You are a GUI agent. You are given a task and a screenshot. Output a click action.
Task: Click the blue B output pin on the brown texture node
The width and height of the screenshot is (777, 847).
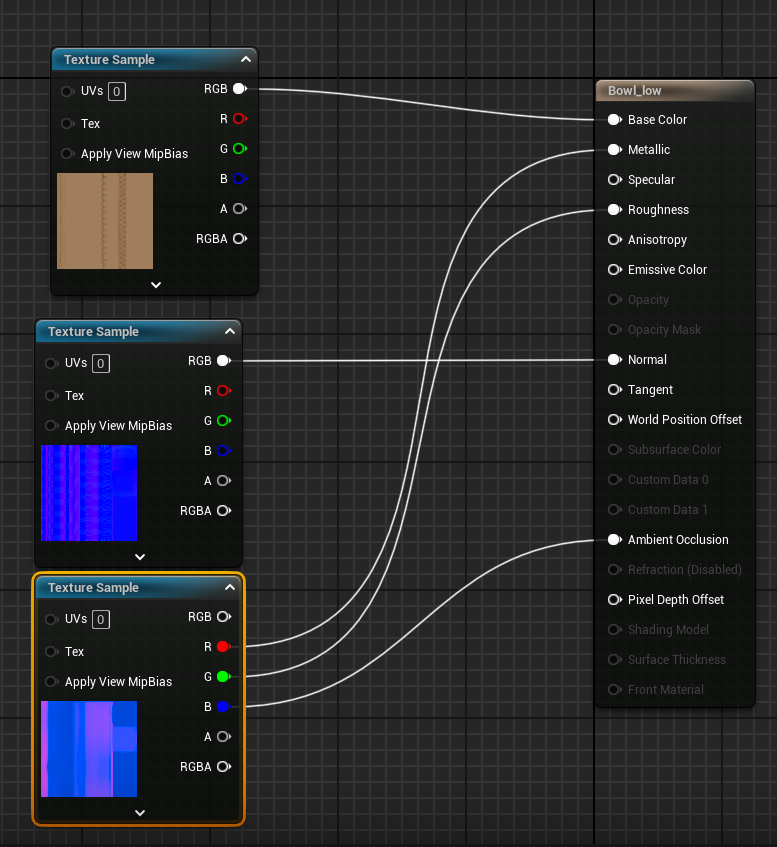pos(240,179)
